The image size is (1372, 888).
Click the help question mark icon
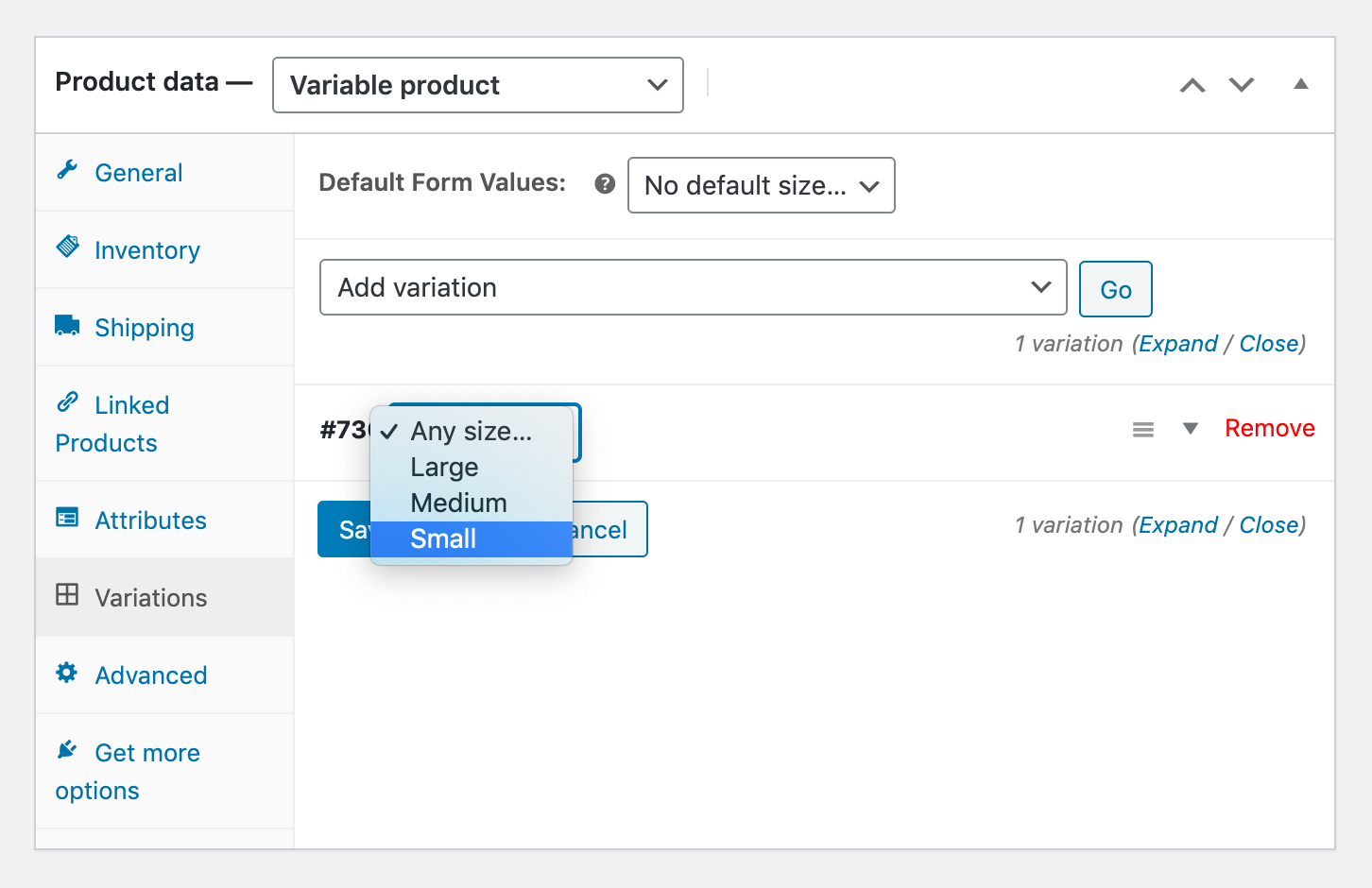coord(605,184)
